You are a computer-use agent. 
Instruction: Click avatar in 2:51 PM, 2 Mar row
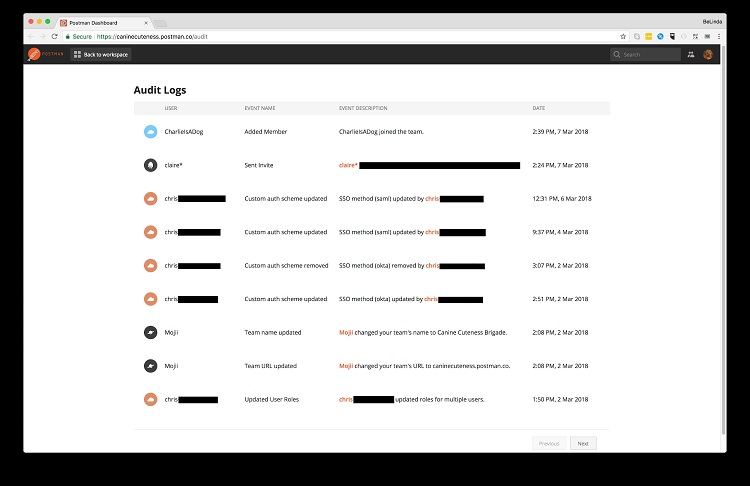pos(150,299)
